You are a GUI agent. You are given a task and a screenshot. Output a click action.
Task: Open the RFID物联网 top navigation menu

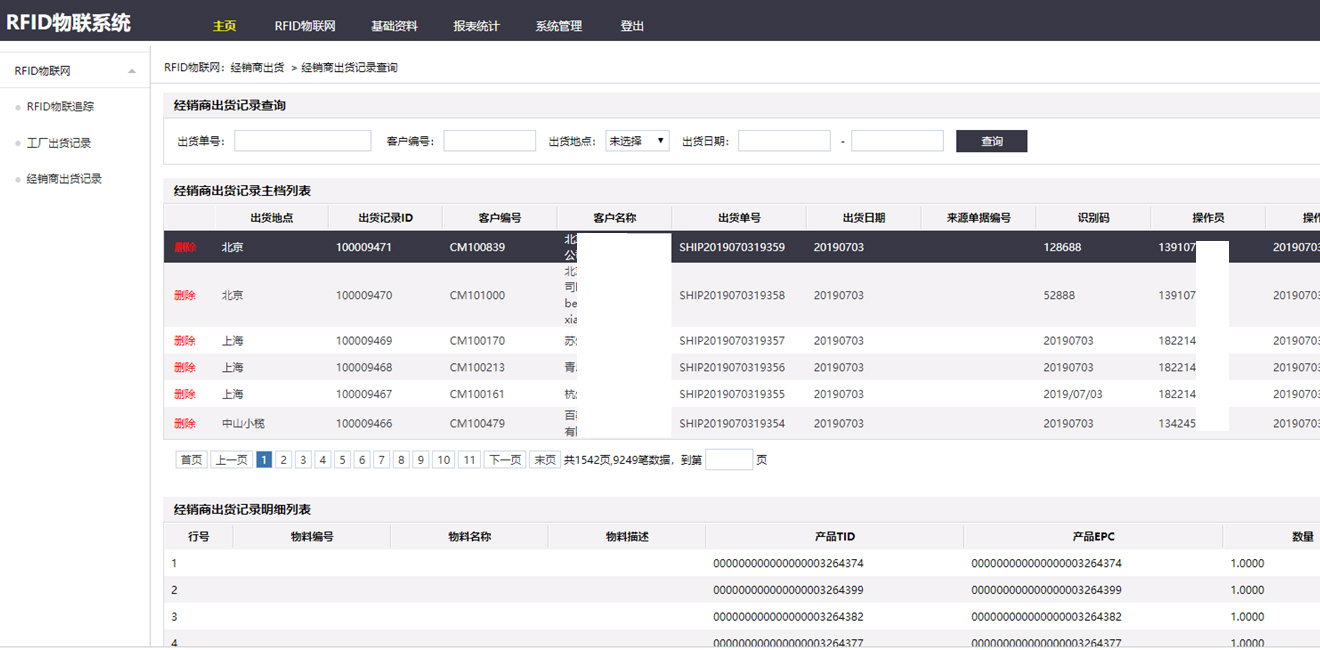[x=304, y=26]
